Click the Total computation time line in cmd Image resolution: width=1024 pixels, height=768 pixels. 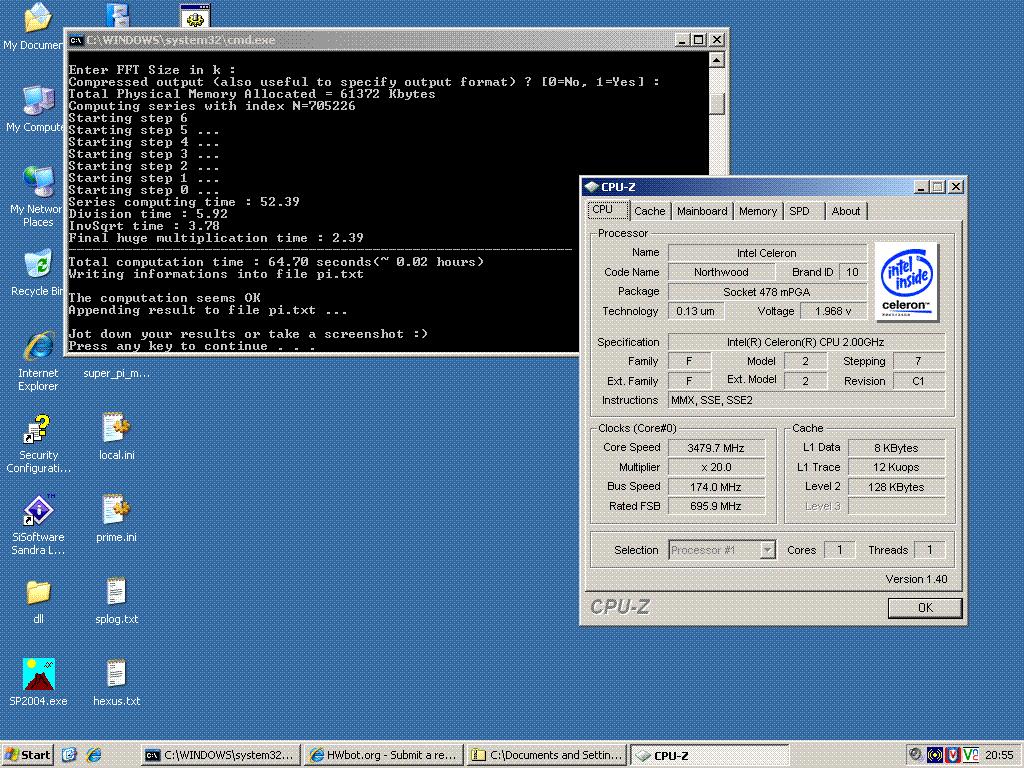276,262
